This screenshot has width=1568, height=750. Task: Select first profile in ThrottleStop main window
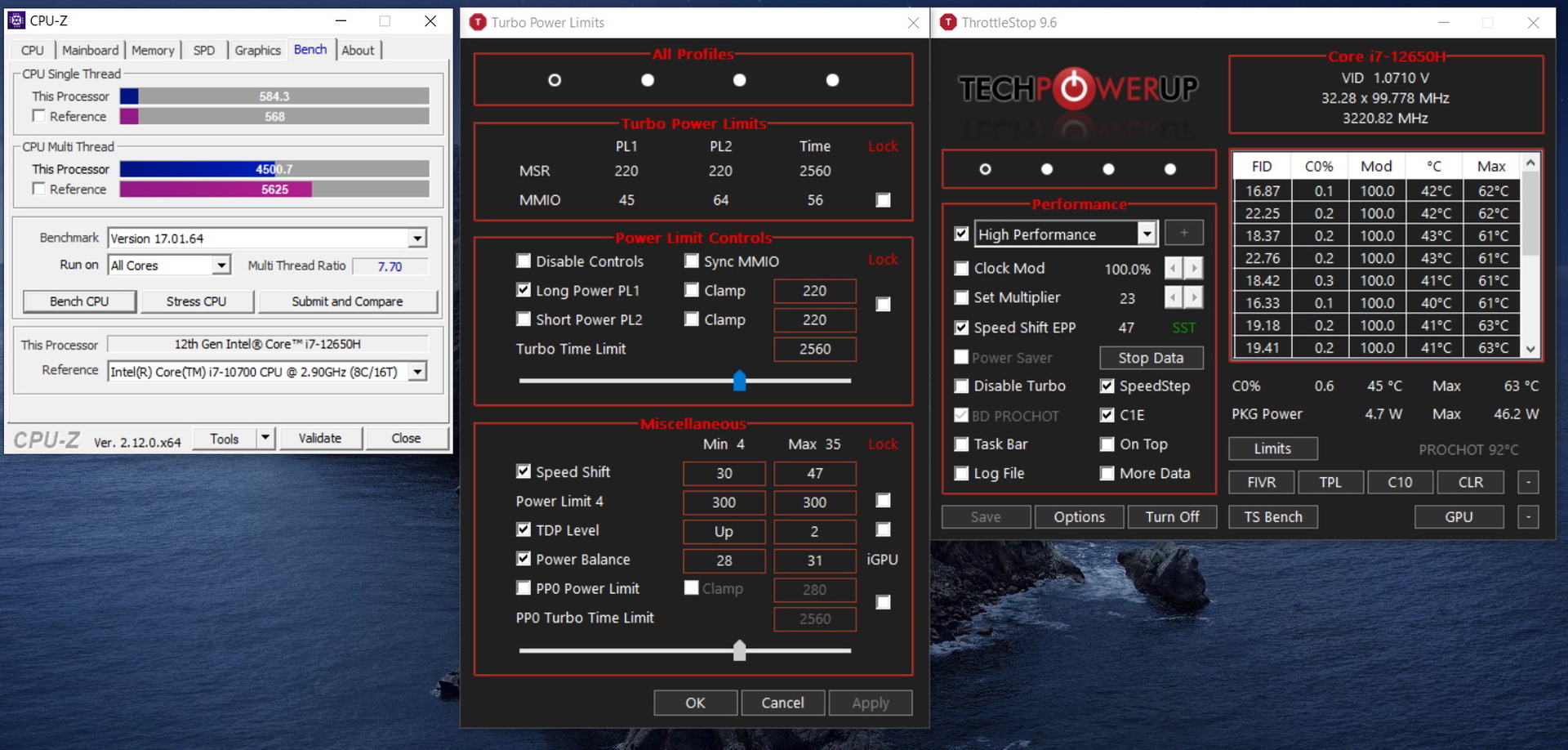(985, 169)
